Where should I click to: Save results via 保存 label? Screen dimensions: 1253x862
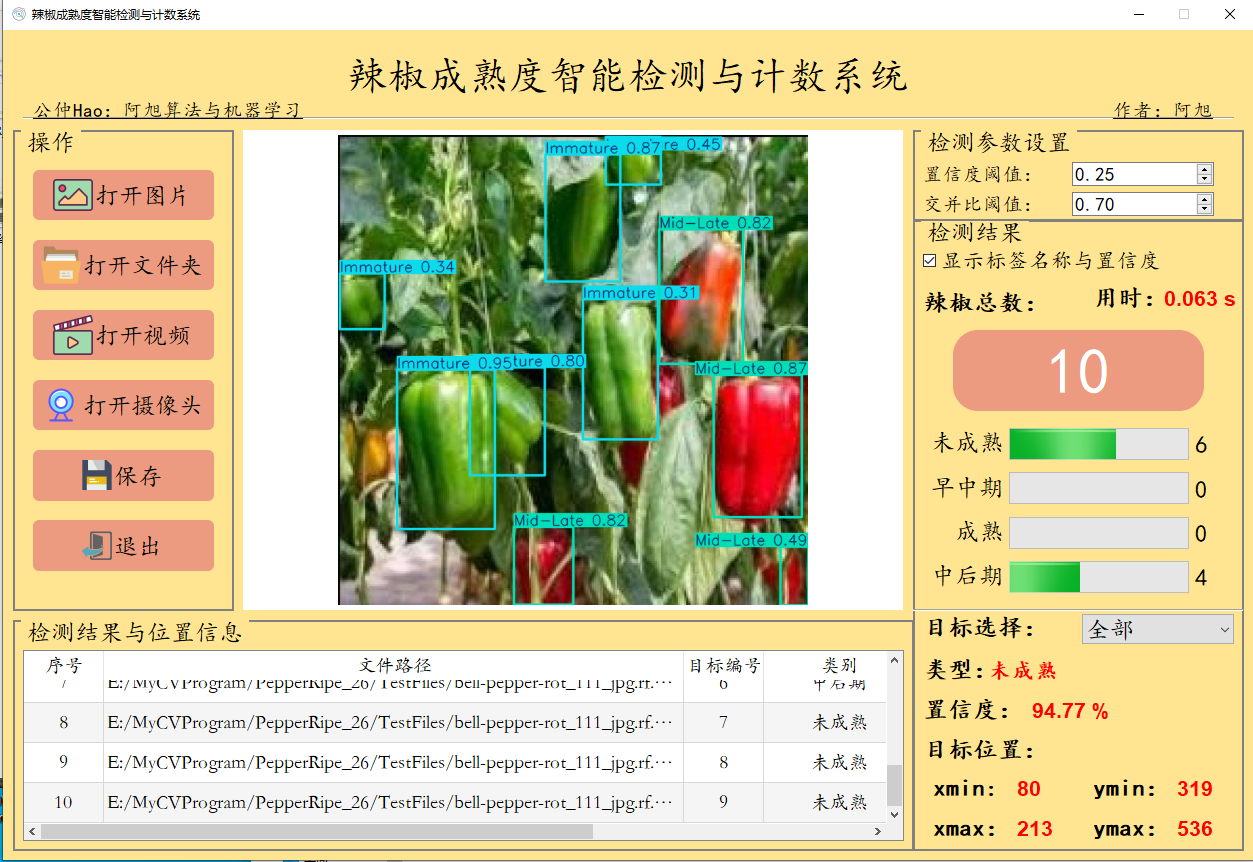pyautogui.click(x=139, y=476)
